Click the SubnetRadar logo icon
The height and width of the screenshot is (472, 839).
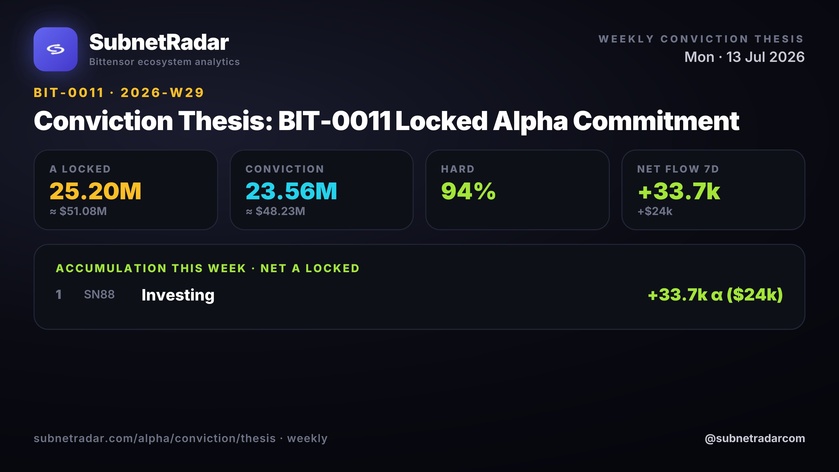[56, 49]
